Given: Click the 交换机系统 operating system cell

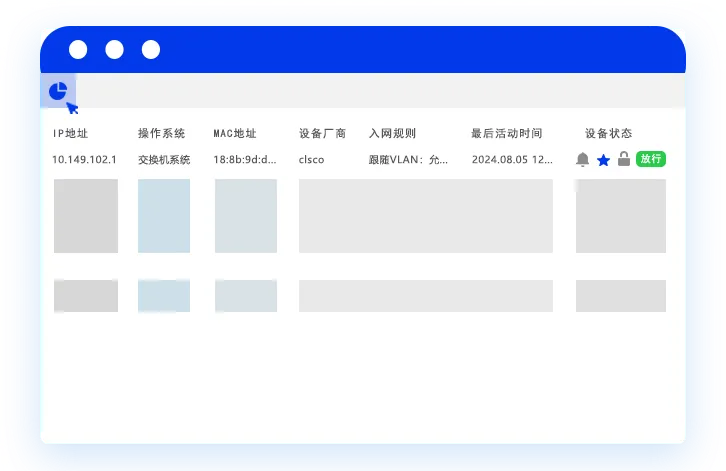Looking at the screenshot, I should pos(164,159).
